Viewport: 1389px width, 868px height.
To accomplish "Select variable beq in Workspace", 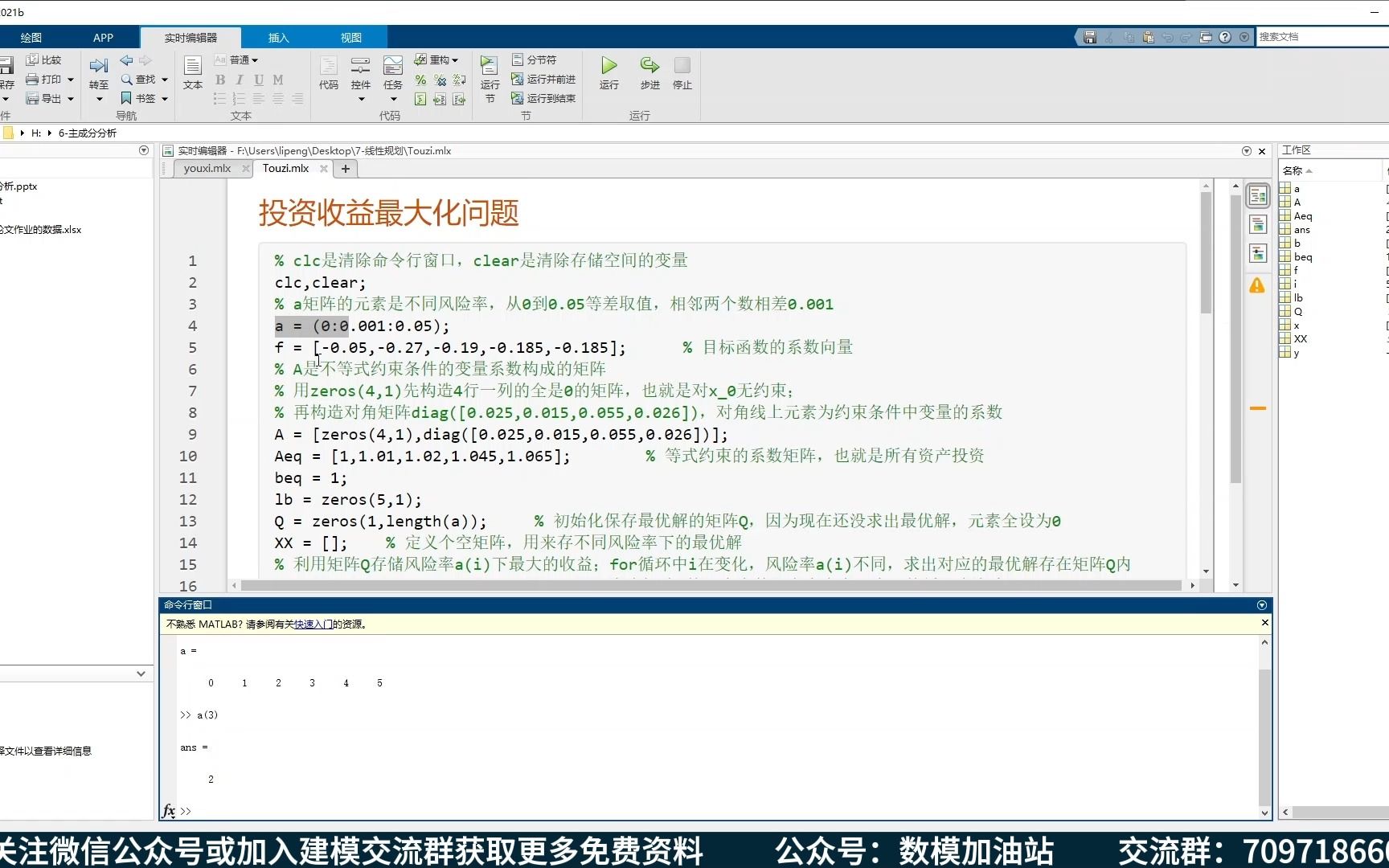I will pos(1302,256).
